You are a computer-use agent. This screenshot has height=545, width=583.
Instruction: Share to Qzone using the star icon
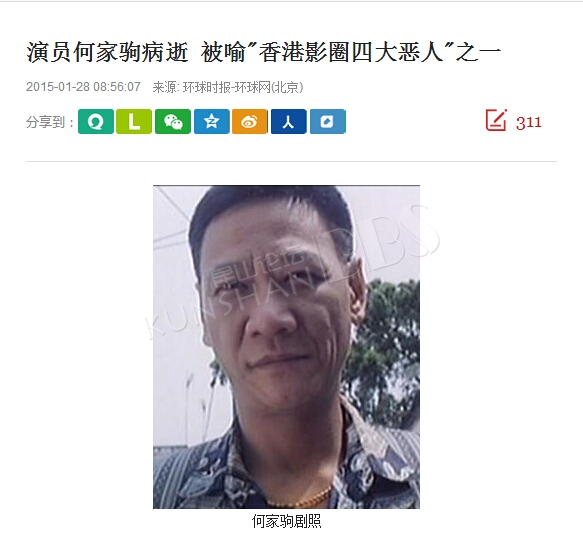(x=212, y=122)
